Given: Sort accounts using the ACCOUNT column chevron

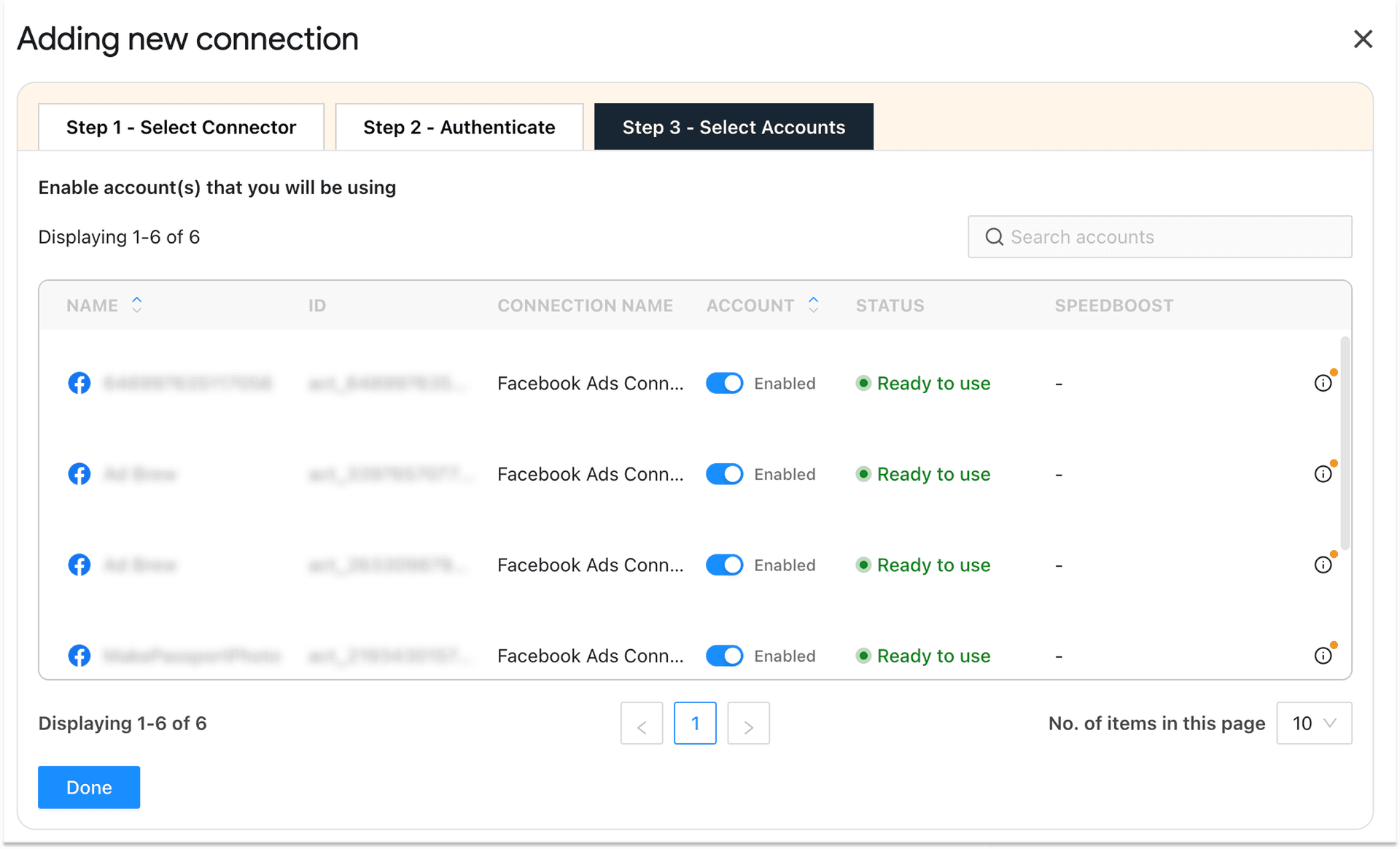Looking at the screenshot, I should point(813,305).
